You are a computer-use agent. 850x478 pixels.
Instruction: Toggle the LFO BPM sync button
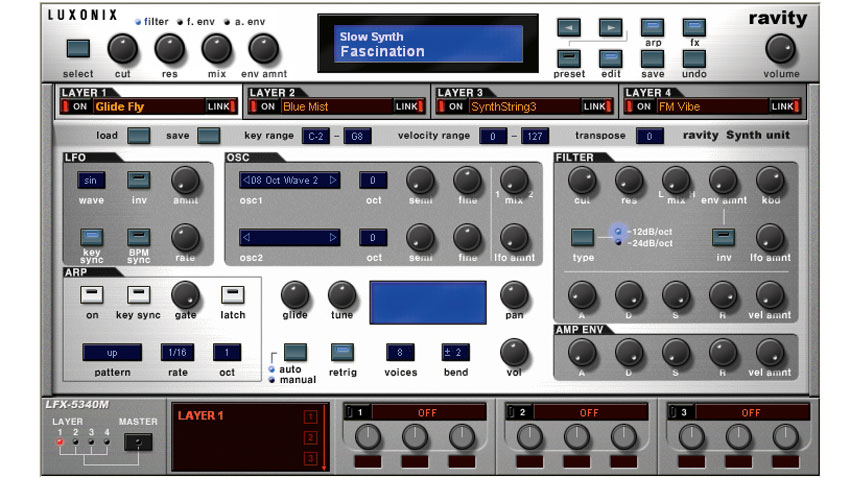tap(139, 237)
